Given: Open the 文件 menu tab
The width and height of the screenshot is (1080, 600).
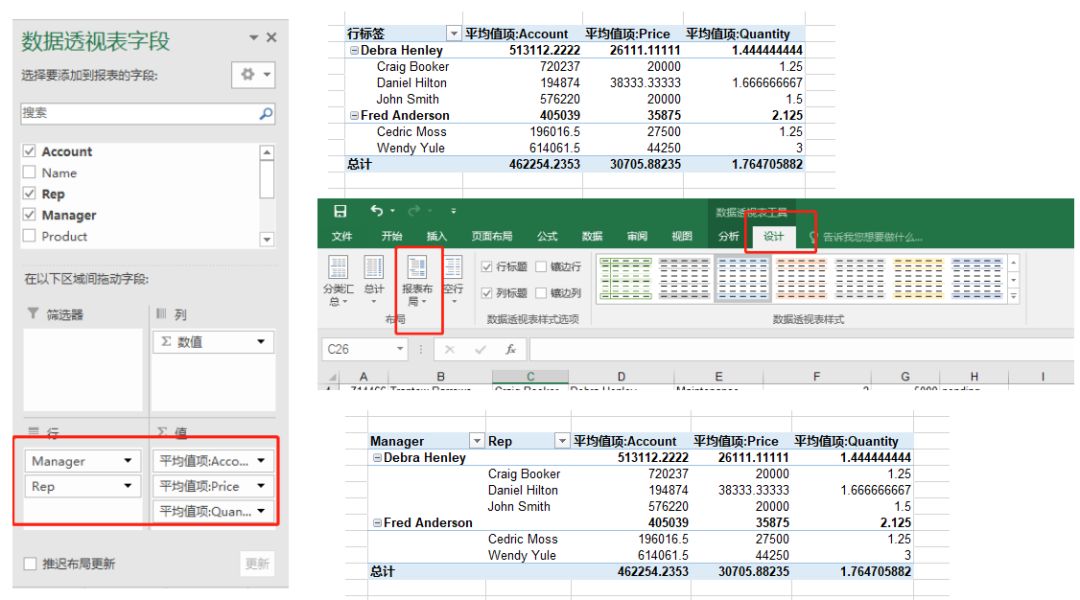Looking at the screenshot, I should [342, 236].
